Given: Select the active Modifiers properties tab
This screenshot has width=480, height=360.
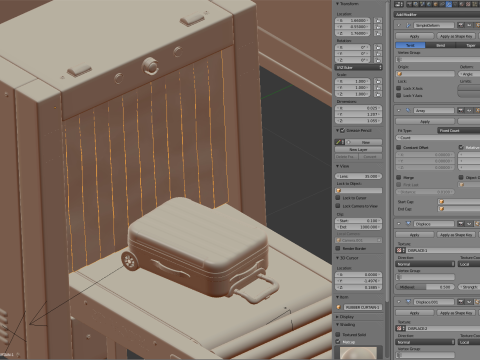Looking at the screenshot, I should [449, 4].
